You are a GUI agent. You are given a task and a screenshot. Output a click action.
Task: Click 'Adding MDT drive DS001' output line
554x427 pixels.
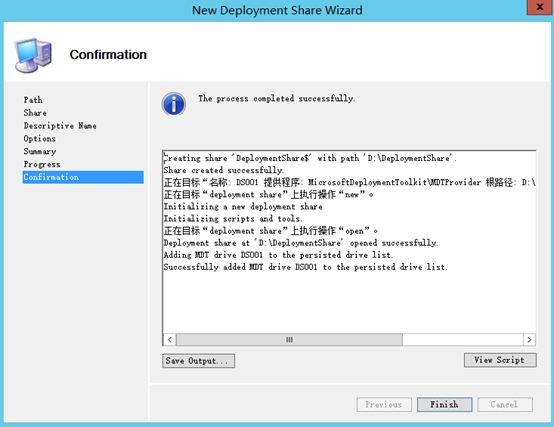(278, 255)
